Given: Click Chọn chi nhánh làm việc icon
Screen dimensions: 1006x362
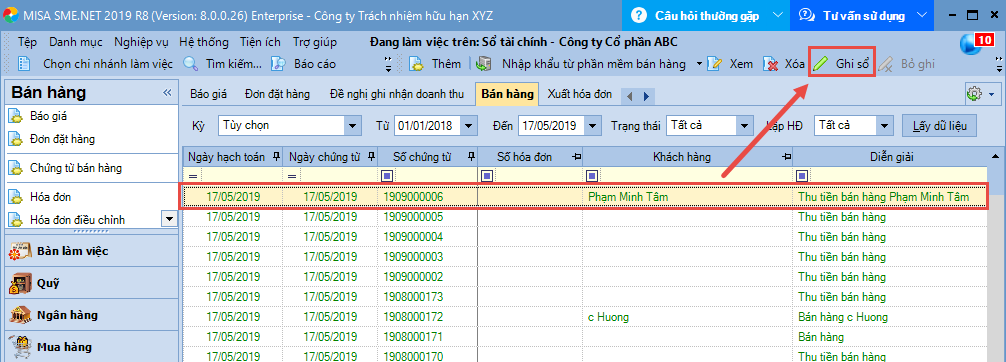Looking at the screenshot, I should (x=24, y=64).
